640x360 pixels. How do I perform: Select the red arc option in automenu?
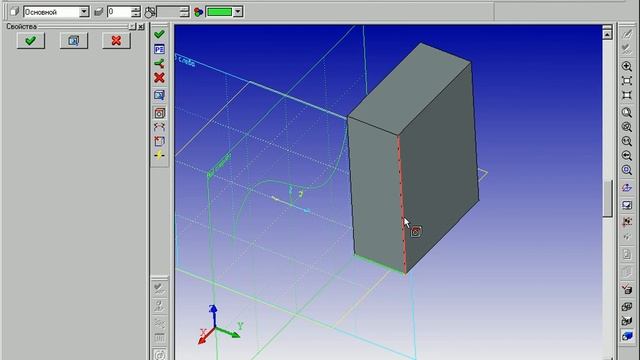pos(160,127)
